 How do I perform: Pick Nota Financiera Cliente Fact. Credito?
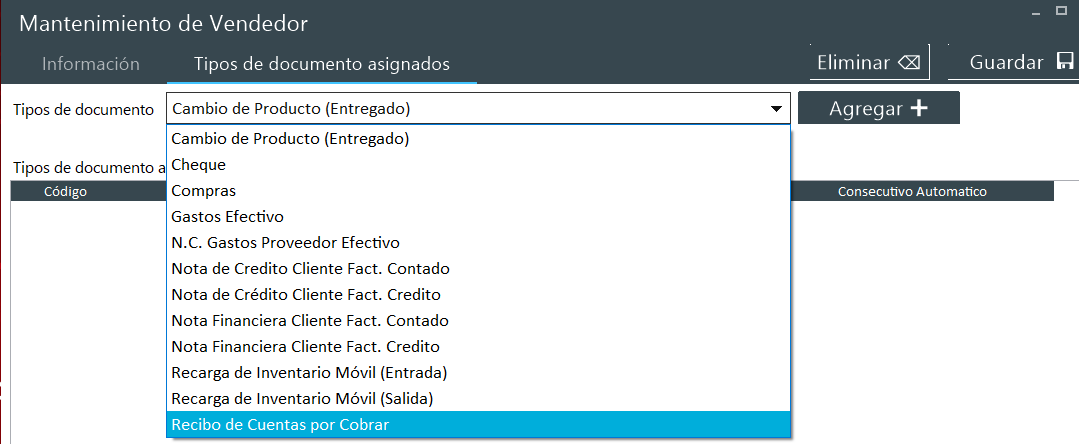(306, 347)
